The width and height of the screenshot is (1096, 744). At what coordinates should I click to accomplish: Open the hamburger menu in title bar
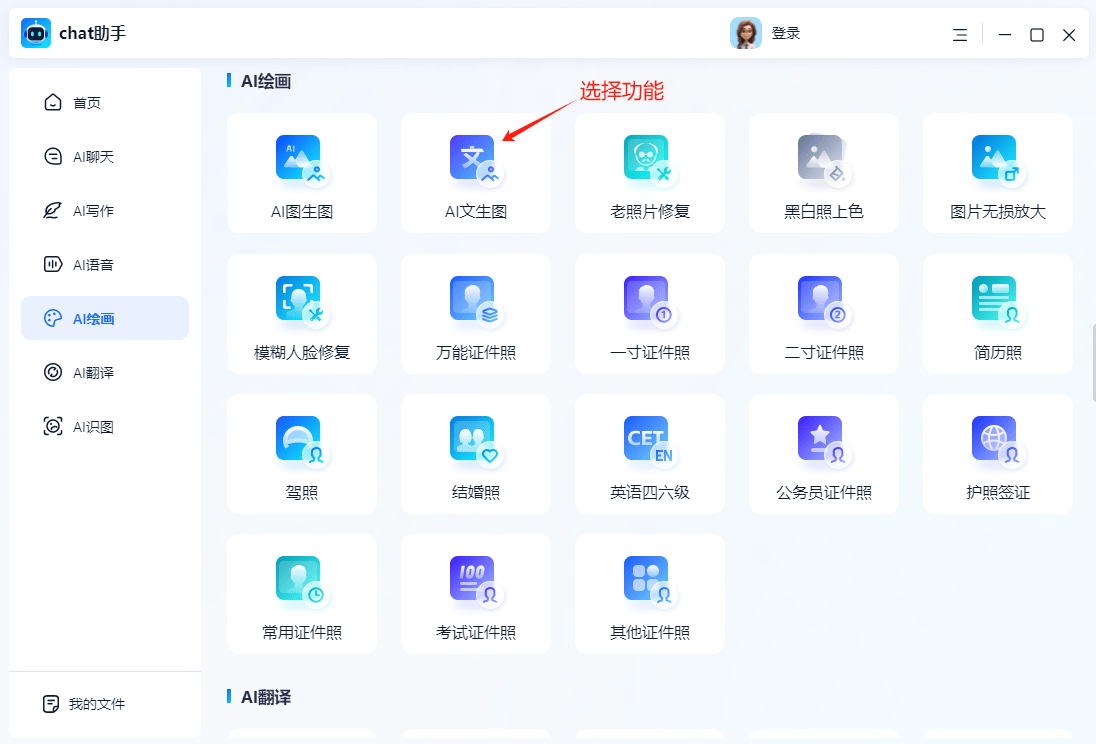tap(960, 35)
